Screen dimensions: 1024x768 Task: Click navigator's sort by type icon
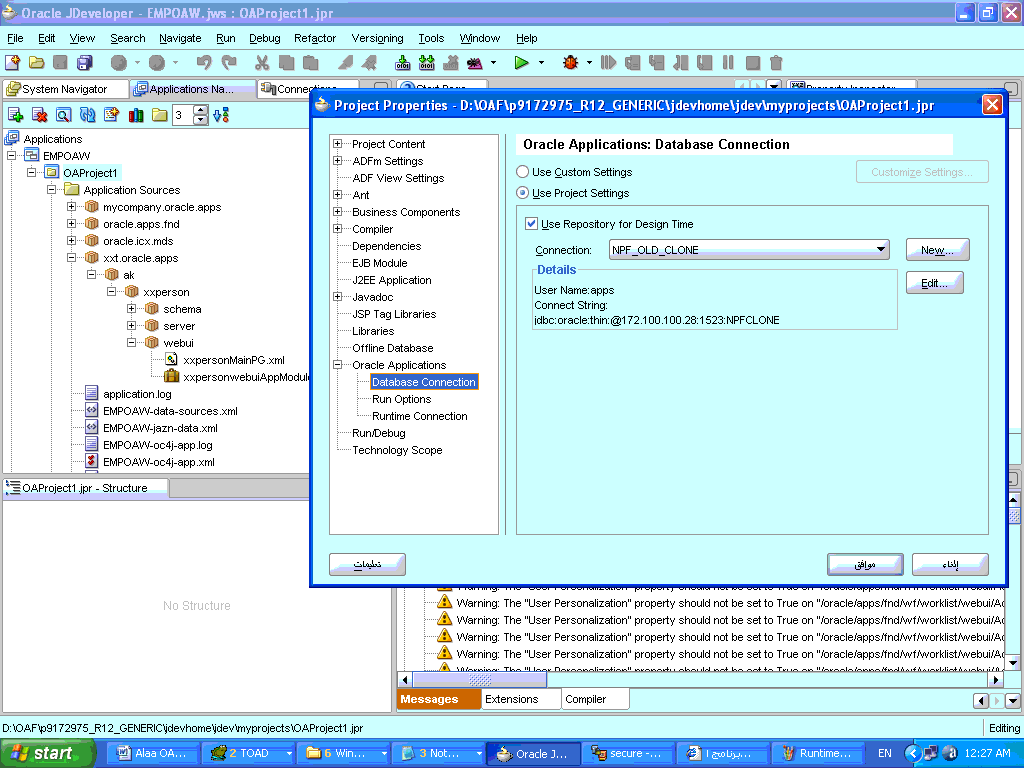coord(221,116)
